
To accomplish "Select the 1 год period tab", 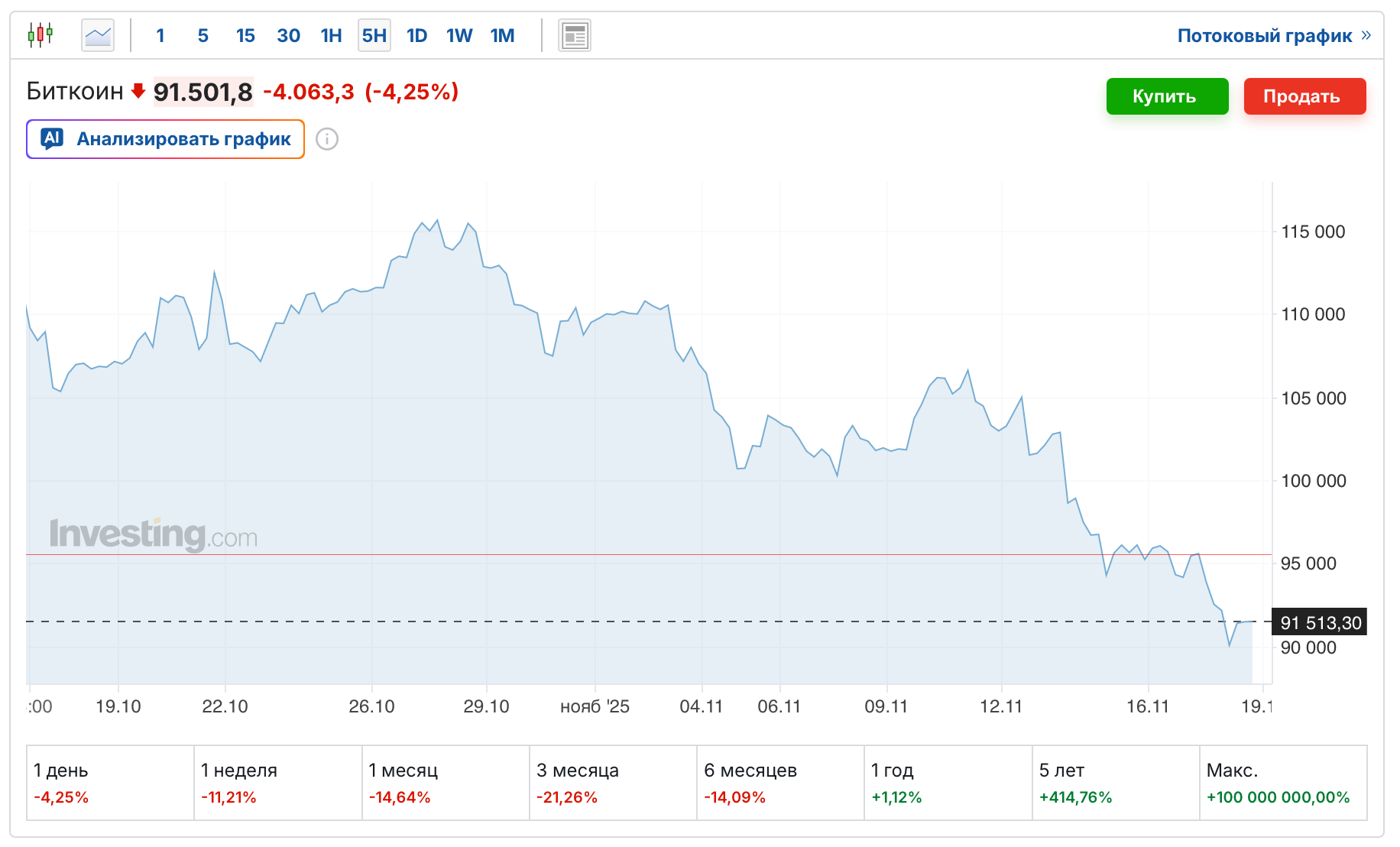I will tap(947, 783).
